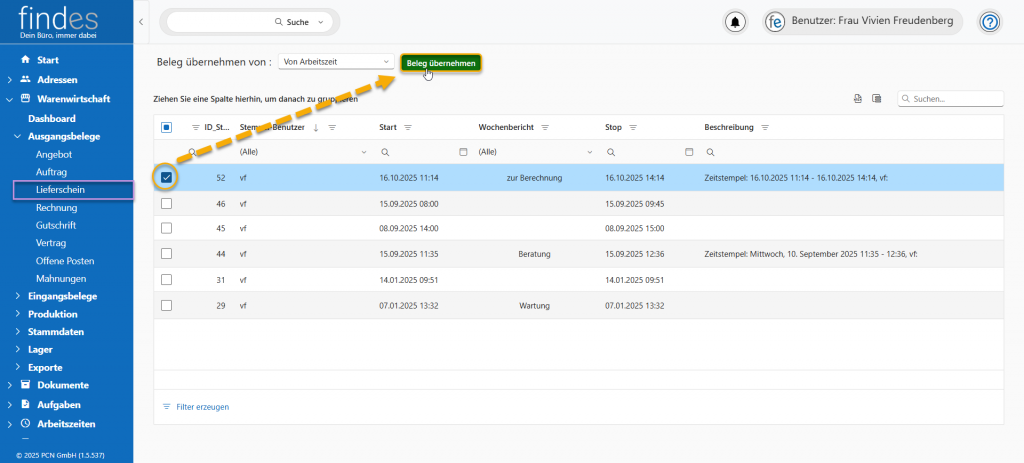Open Rechnung in the sidebar
Screen dimensions: 1024x463
[x=56, y=208]
